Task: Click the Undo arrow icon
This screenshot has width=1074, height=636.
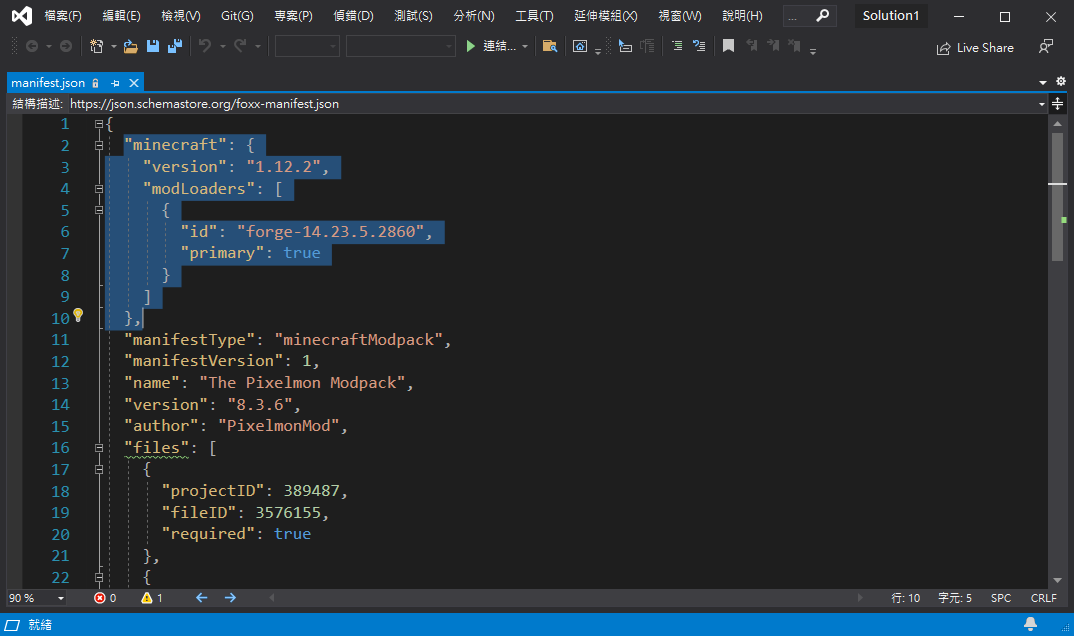Action: [205, 46]
